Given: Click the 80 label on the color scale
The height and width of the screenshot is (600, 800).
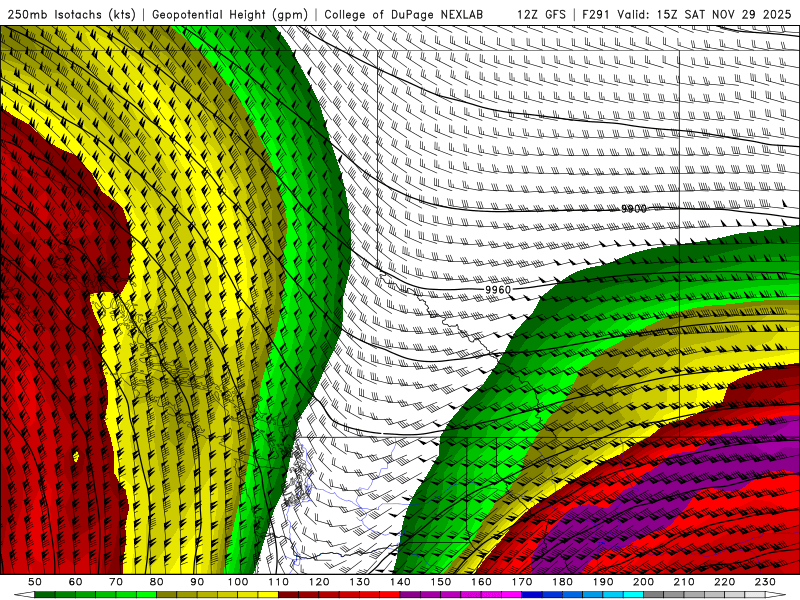Looking at the screenshot, I should tap(157, 582).
